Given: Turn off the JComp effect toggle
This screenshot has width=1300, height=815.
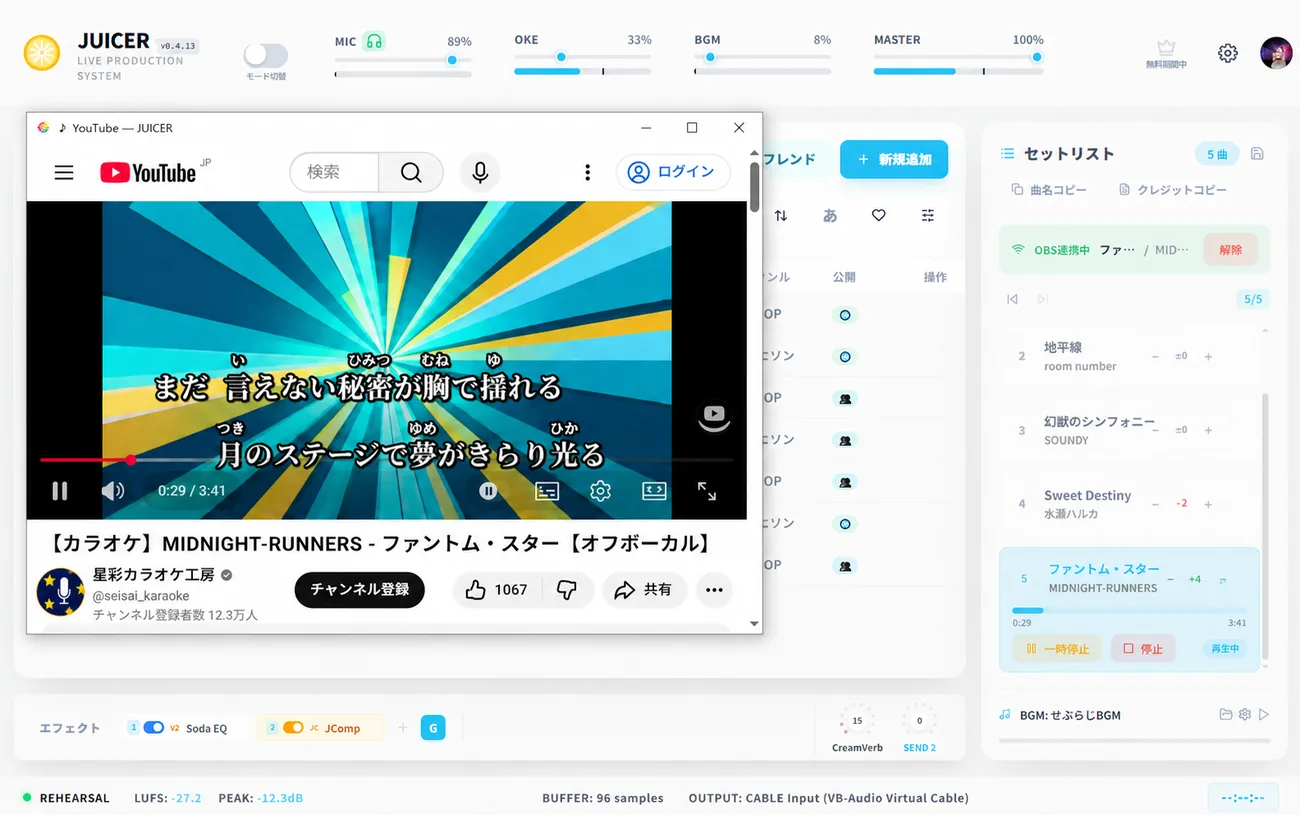Looking at the screenshot, I should point(293,728).
